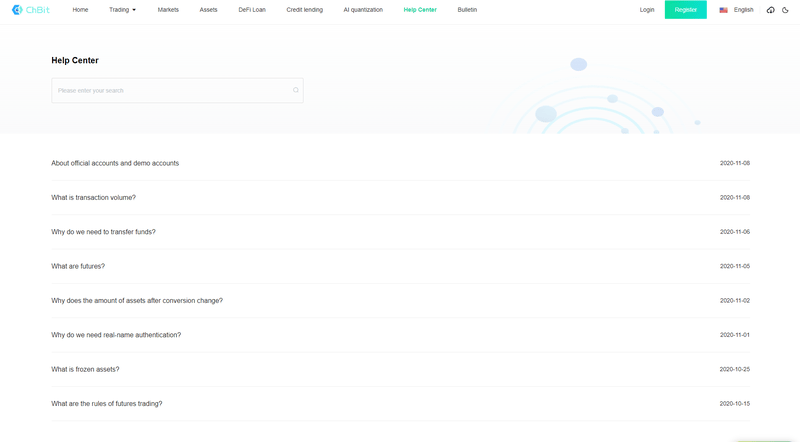Image resolution: width=800 pixels, height=442 pixels.
Task: Click the Login link
Action: pos(647,10)
